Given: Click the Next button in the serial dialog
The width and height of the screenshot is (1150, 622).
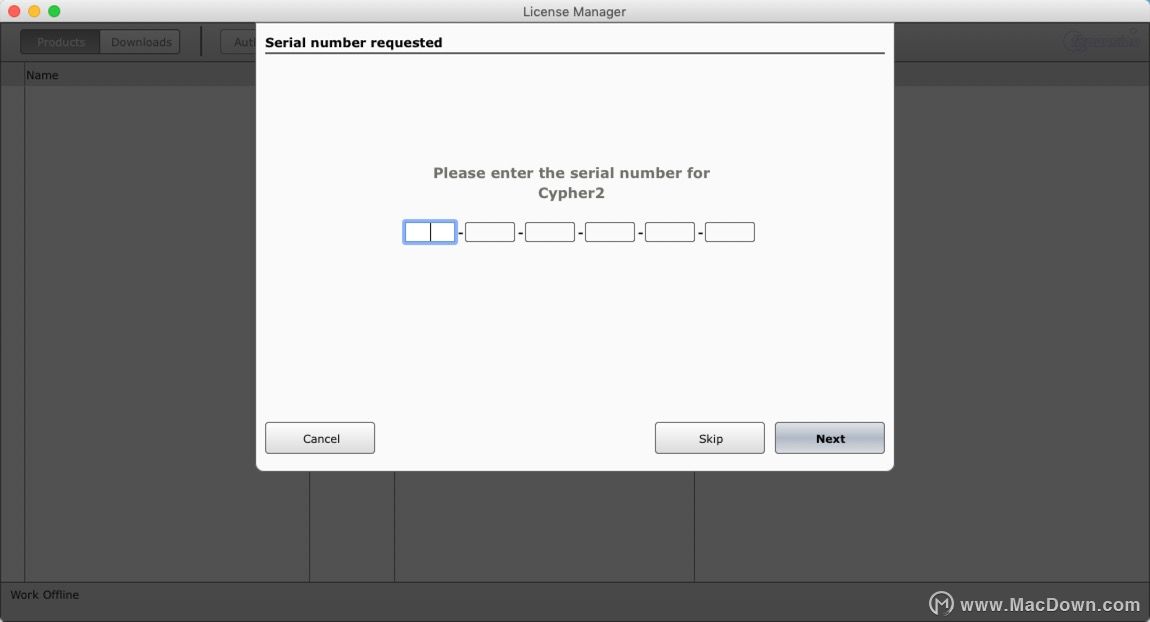Looking at the screenshot, I should tap(829, 438).
